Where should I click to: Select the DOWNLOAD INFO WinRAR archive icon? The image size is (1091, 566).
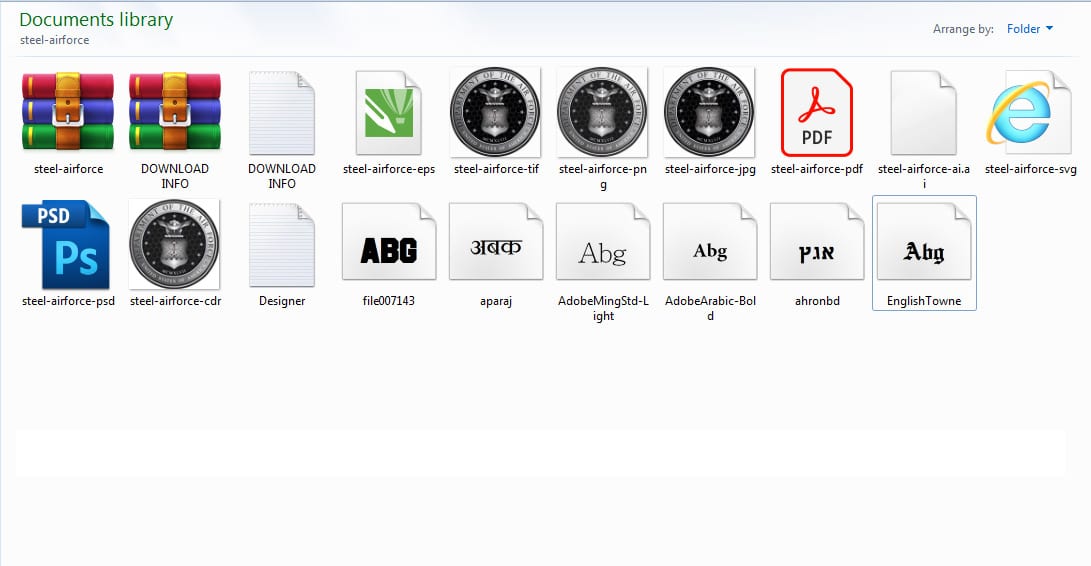[x=175, y=112]
